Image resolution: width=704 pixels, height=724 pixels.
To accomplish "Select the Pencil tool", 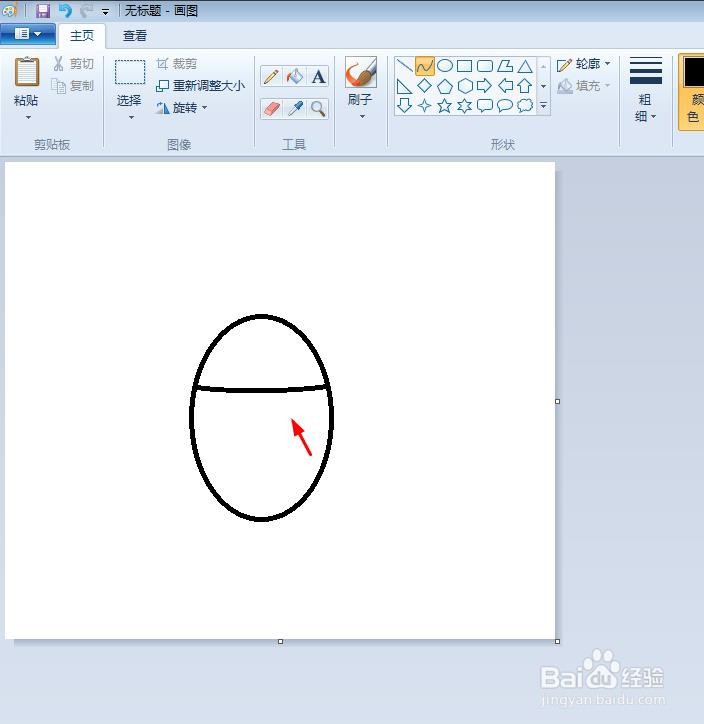I will pos(271,76).
